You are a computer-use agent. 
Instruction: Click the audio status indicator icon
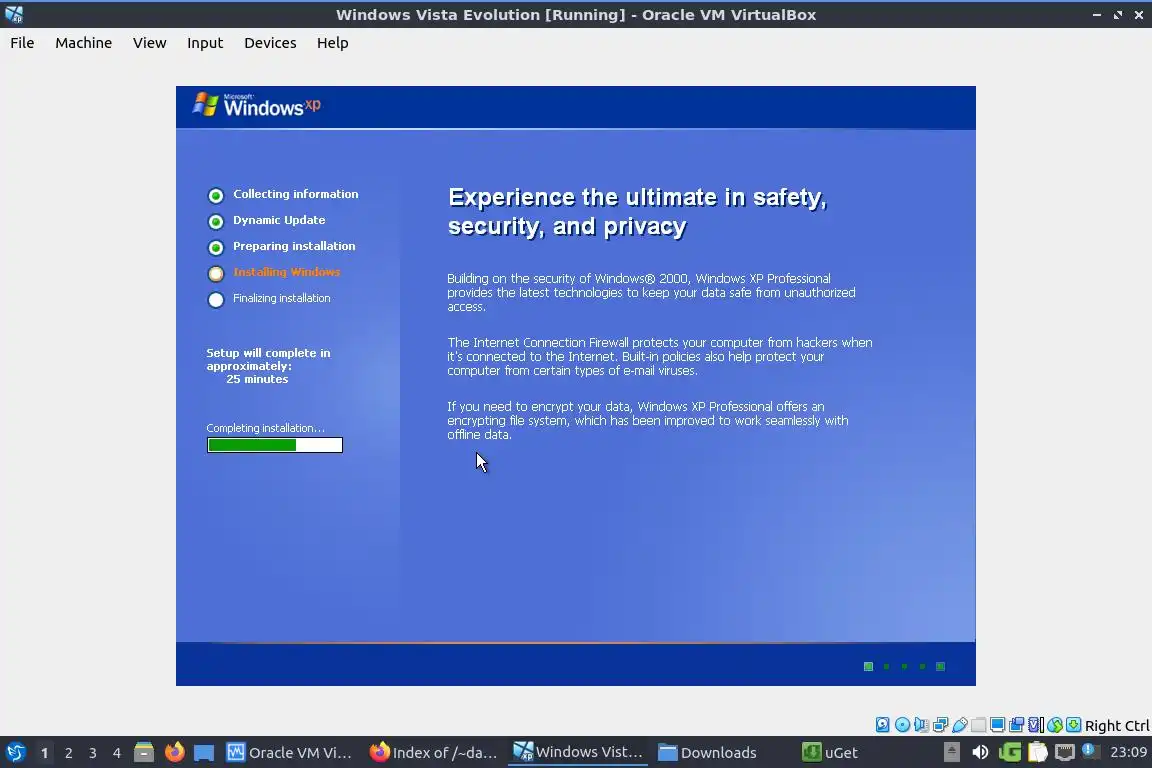(921, 725)
